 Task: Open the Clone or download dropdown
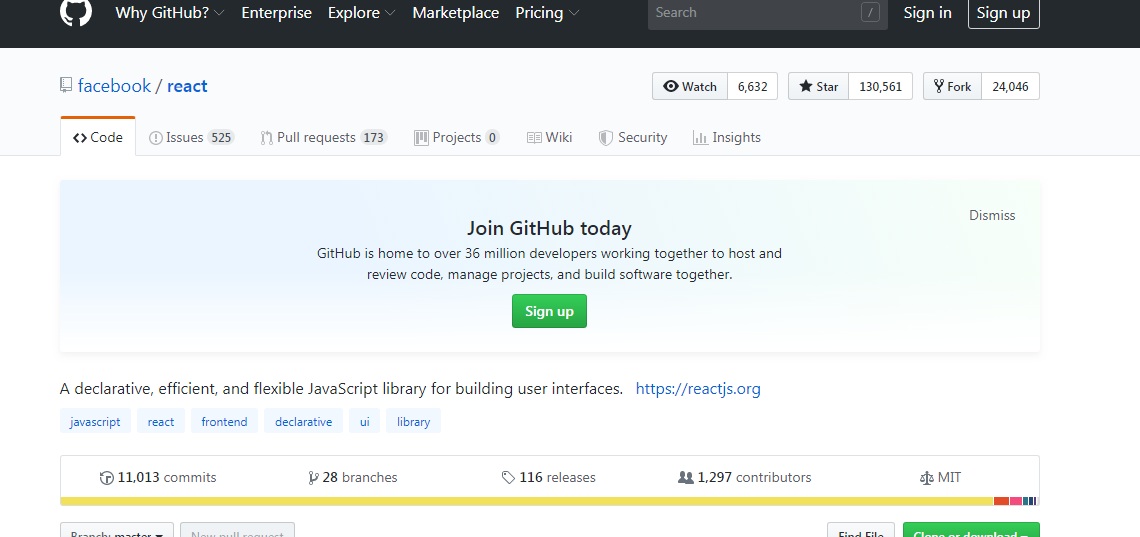click(971, 530)
